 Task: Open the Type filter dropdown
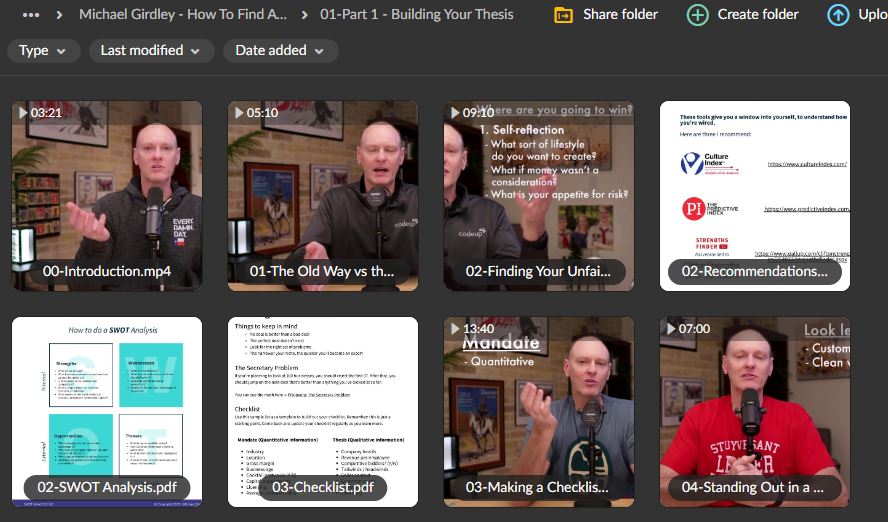43,51
